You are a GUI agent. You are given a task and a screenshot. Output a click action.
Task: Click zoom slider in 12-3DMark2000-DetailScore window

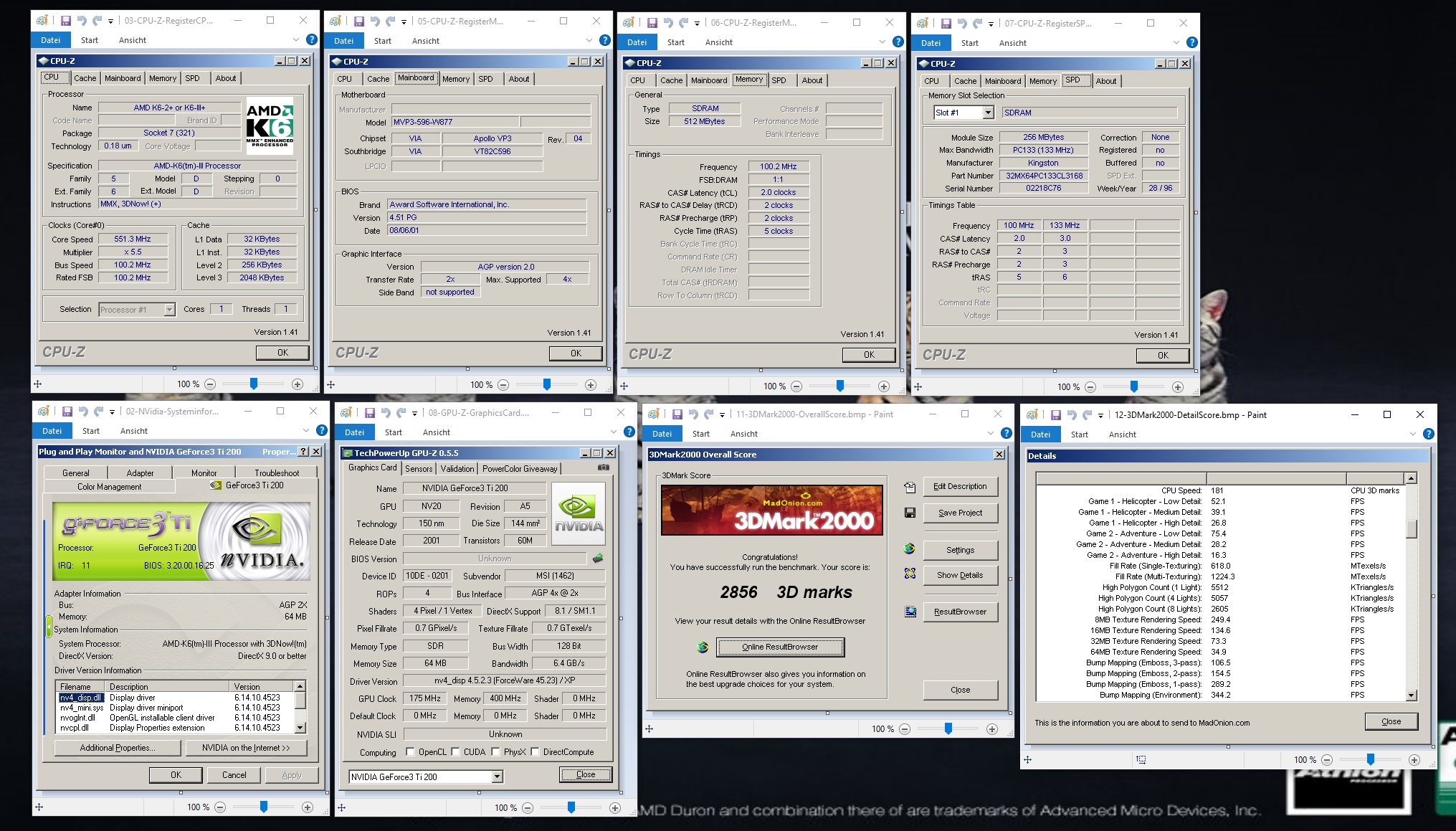point(1370,759)
